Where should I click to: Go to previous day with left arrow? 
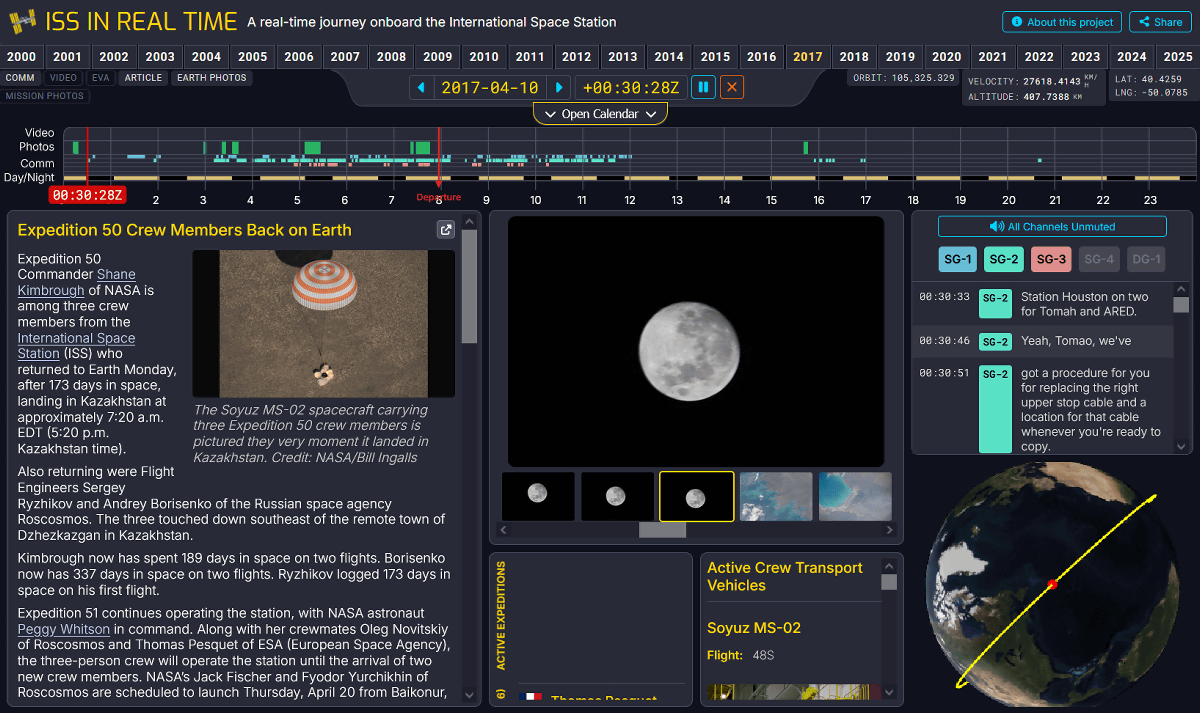coord(422,88)
